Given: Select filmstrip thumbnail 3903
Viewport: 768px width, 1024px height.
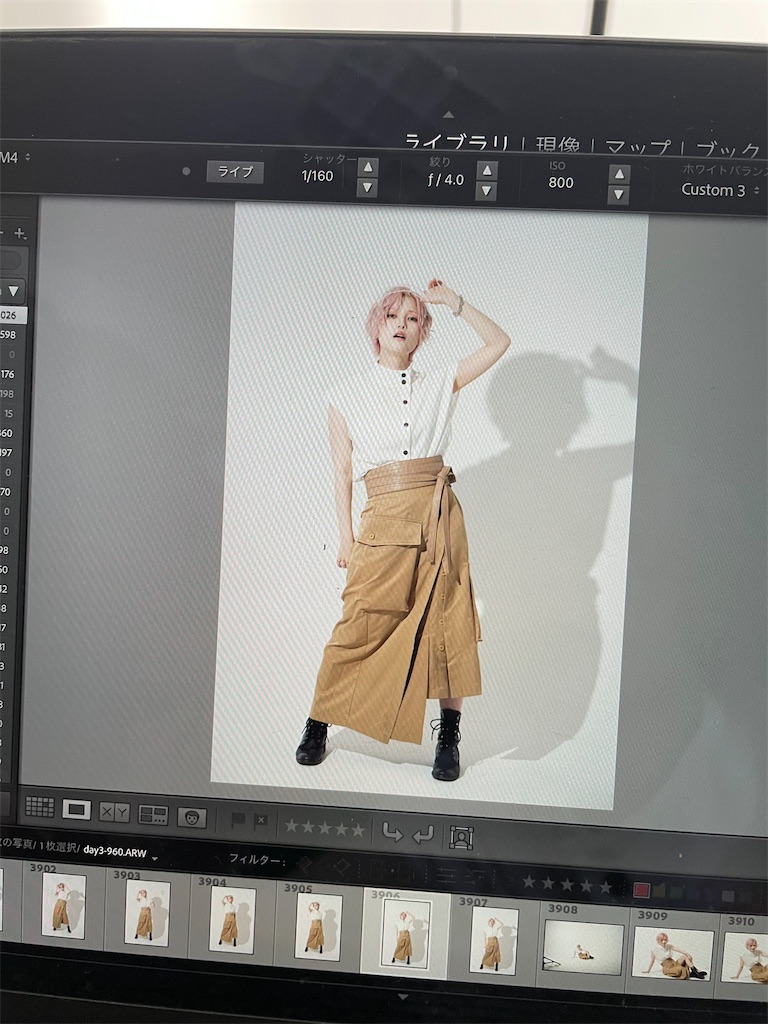Looking at the screenshot, I should (x=147, y=912).
